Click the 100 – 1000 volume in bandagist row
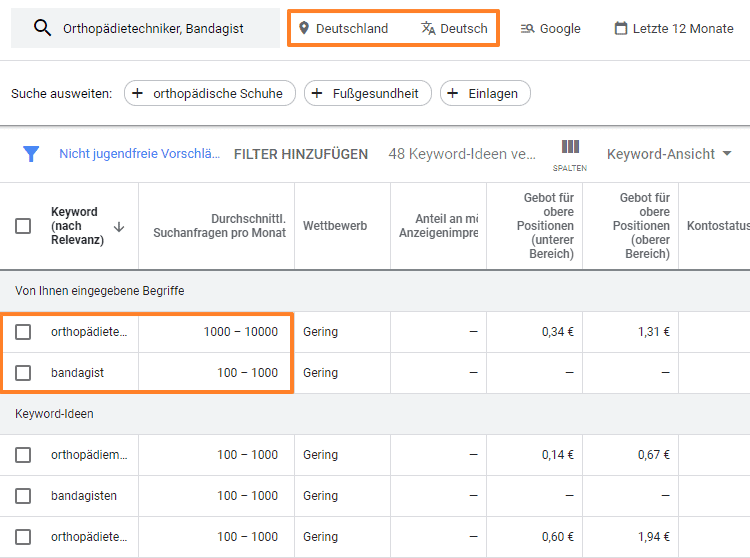The width and height of the screenshot is (750, 558). point(247,373)
